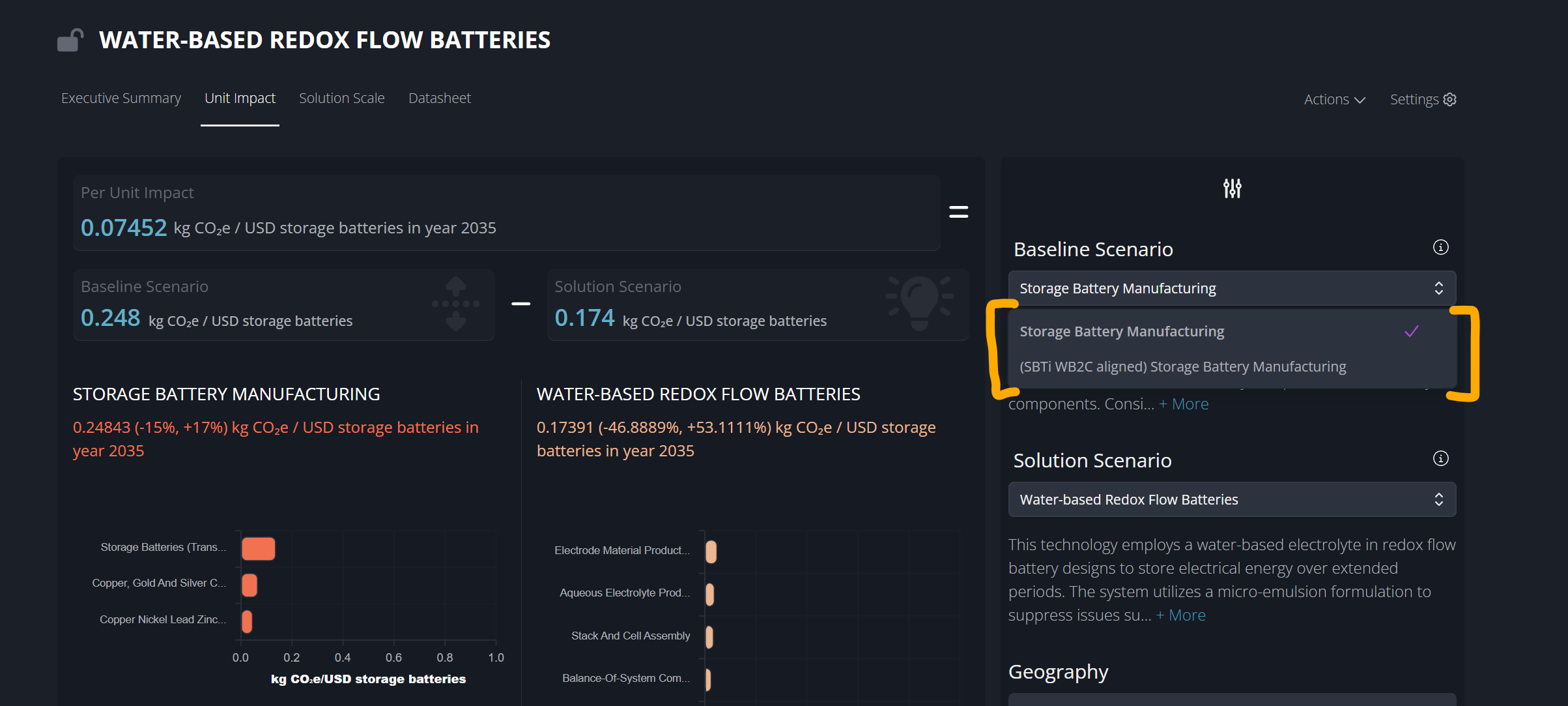Open the Actions dropdown menu

point(1334,100)
